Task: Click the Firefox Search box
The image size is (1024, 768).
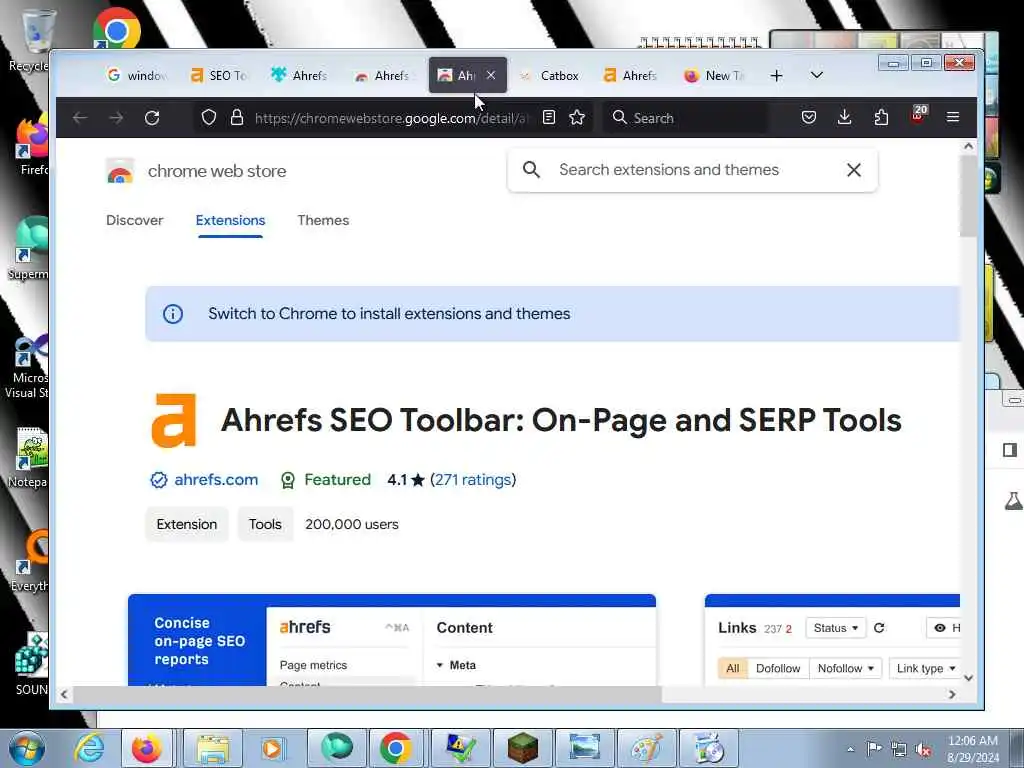Action: point(684,118)
